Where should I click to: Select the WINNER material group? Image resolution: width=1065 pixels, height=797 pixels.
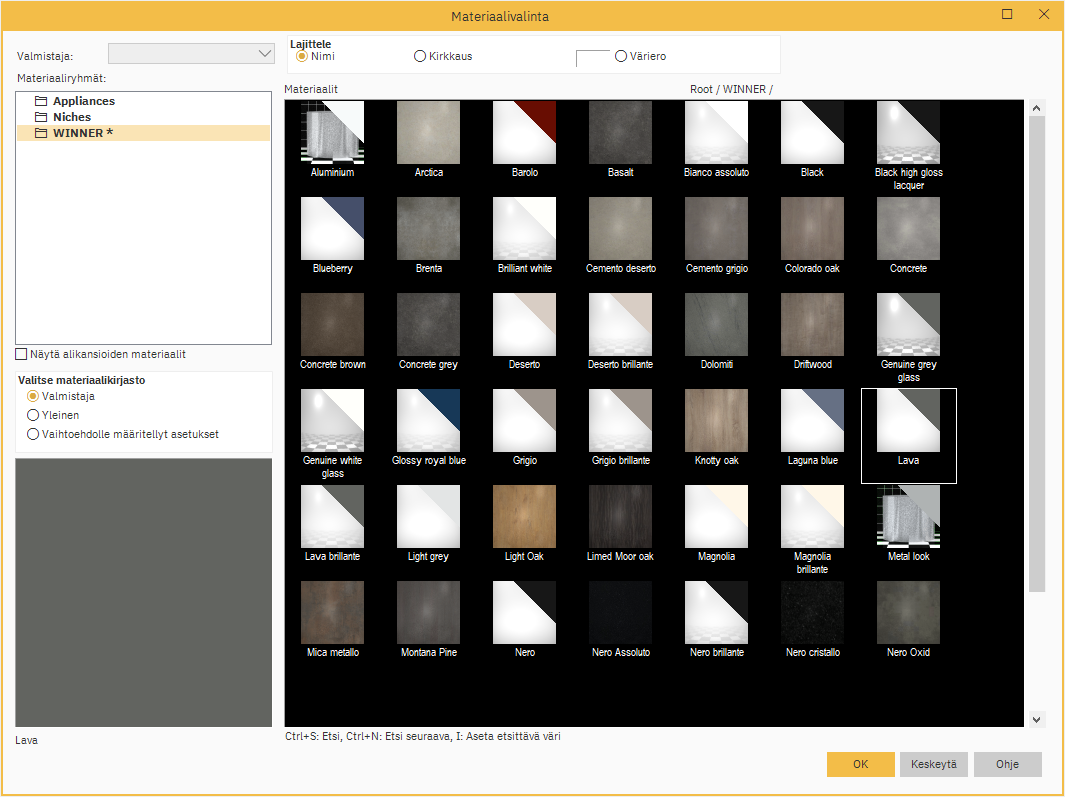tap(82, 133)
